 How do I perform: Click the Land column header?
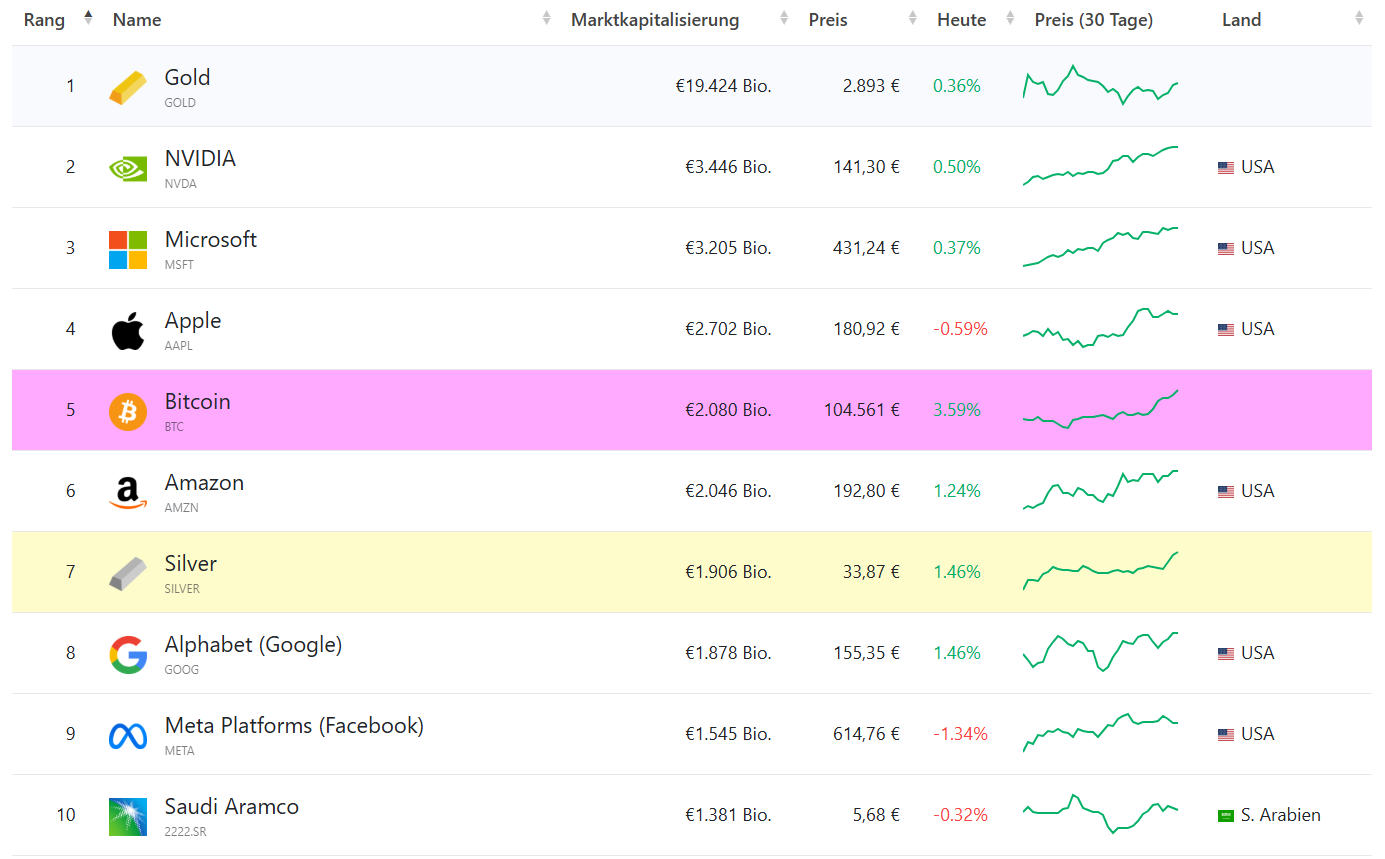tap(1241, 20)
